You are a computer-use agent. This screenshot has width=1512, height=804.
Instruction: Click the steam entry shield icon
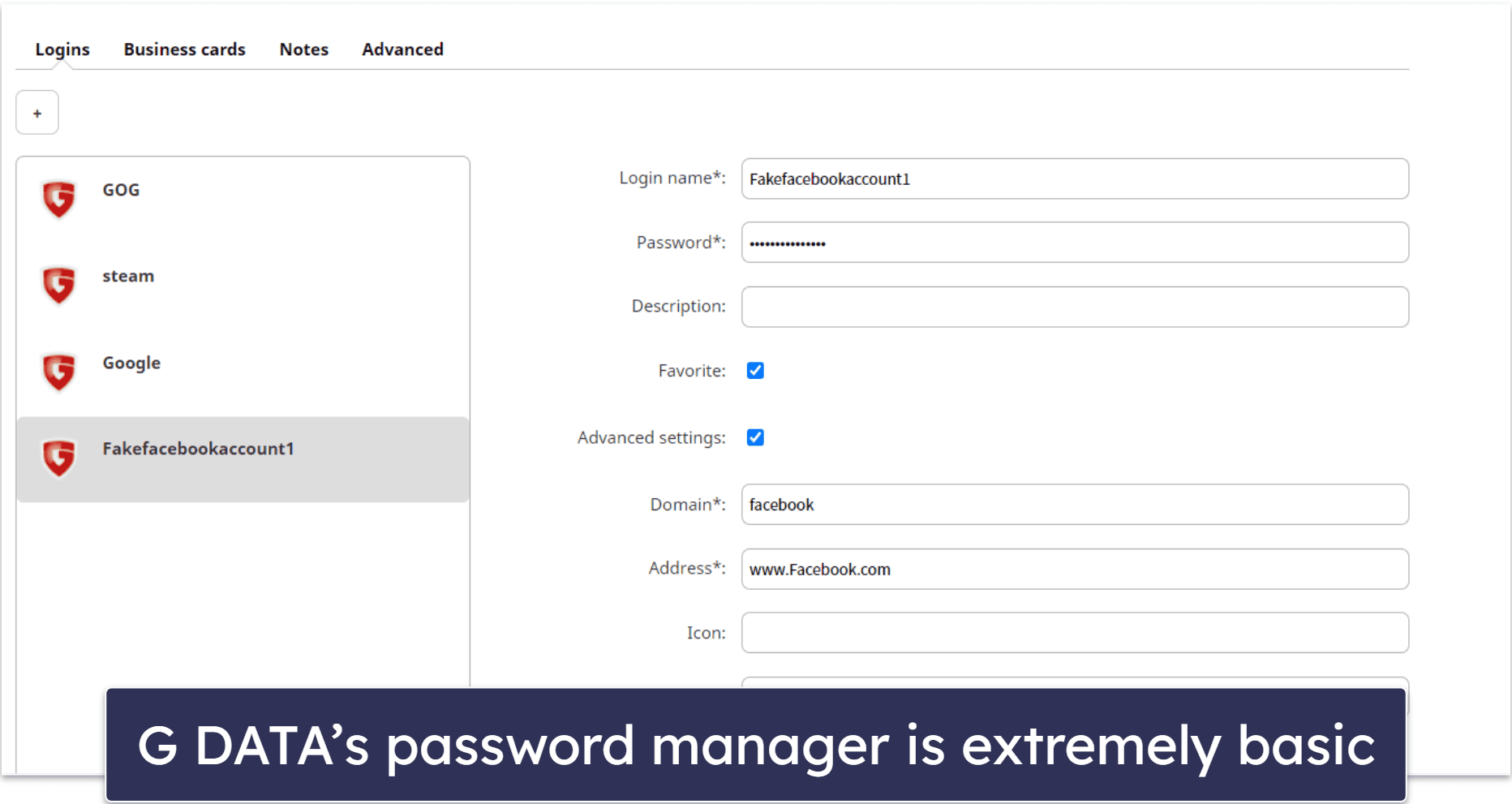pyautogui.click(x=58, y=285)
